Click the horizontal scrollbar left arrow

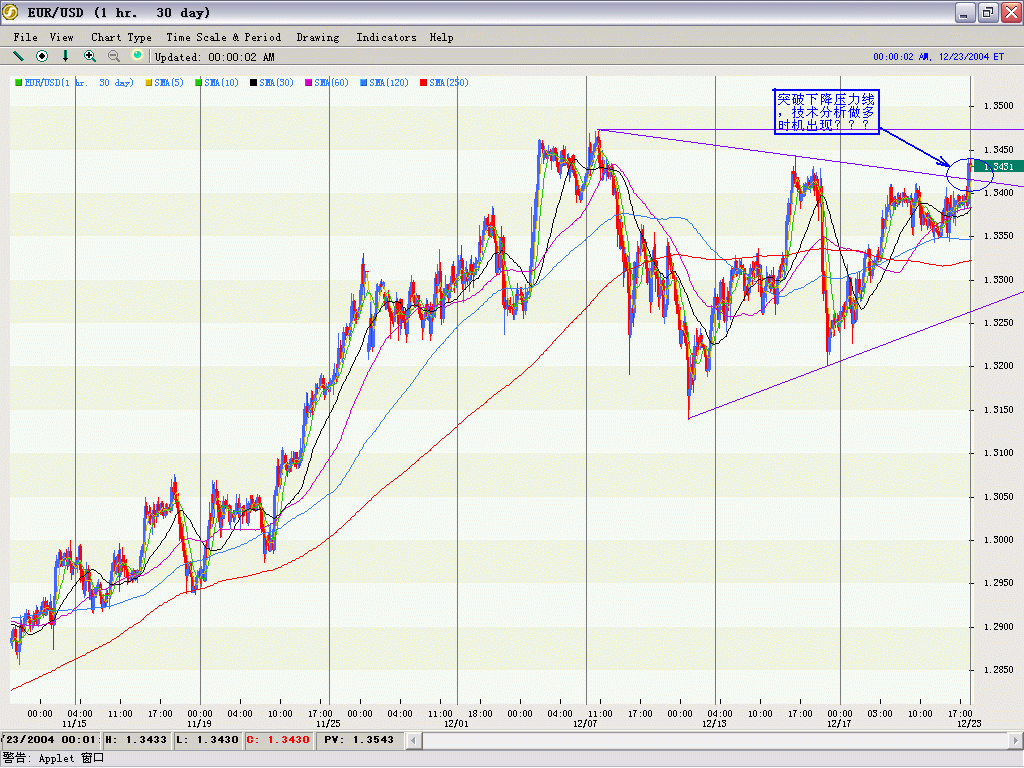point(413,741)
